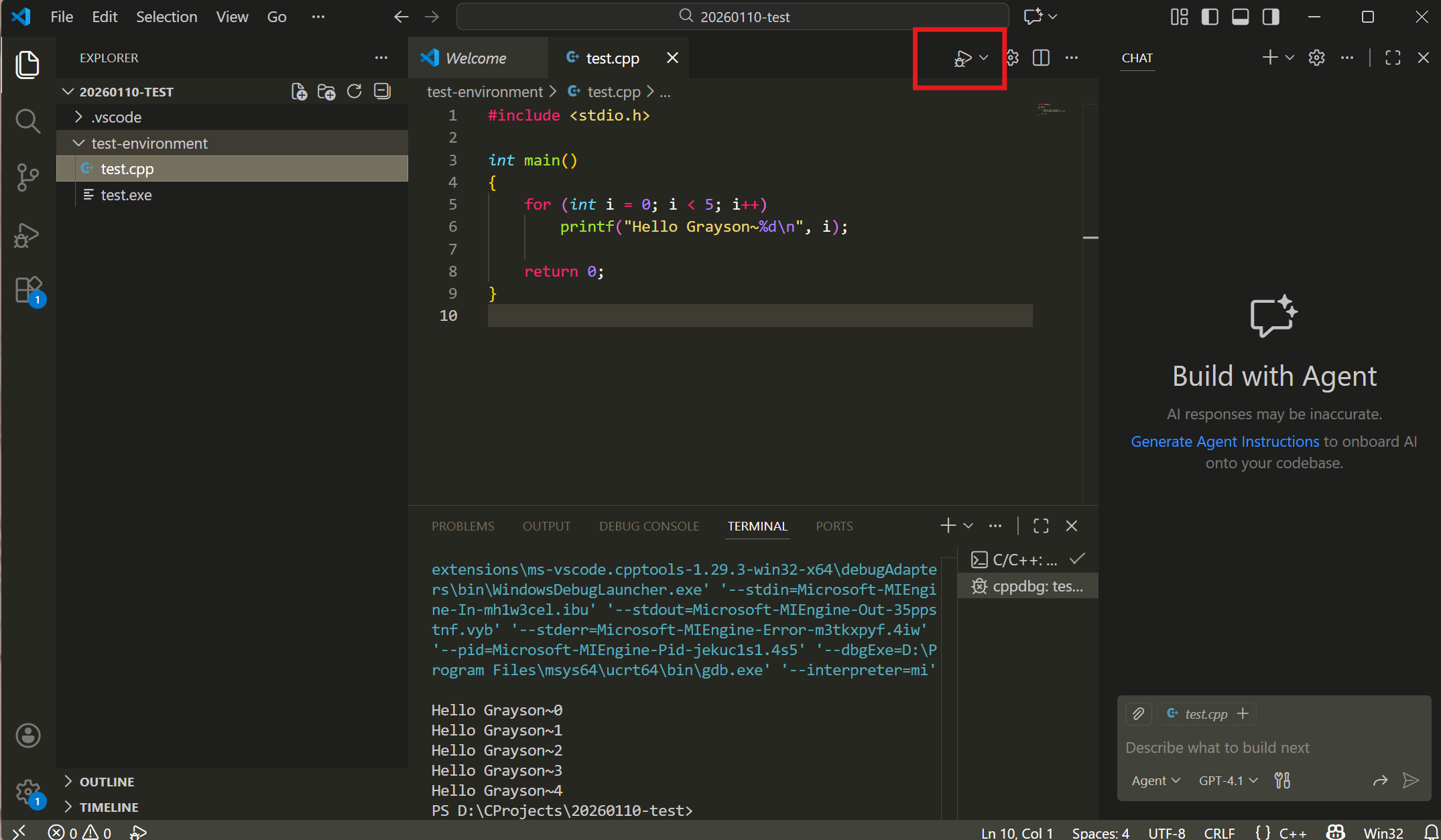Switch to the Welcome tab

point(478,58)
